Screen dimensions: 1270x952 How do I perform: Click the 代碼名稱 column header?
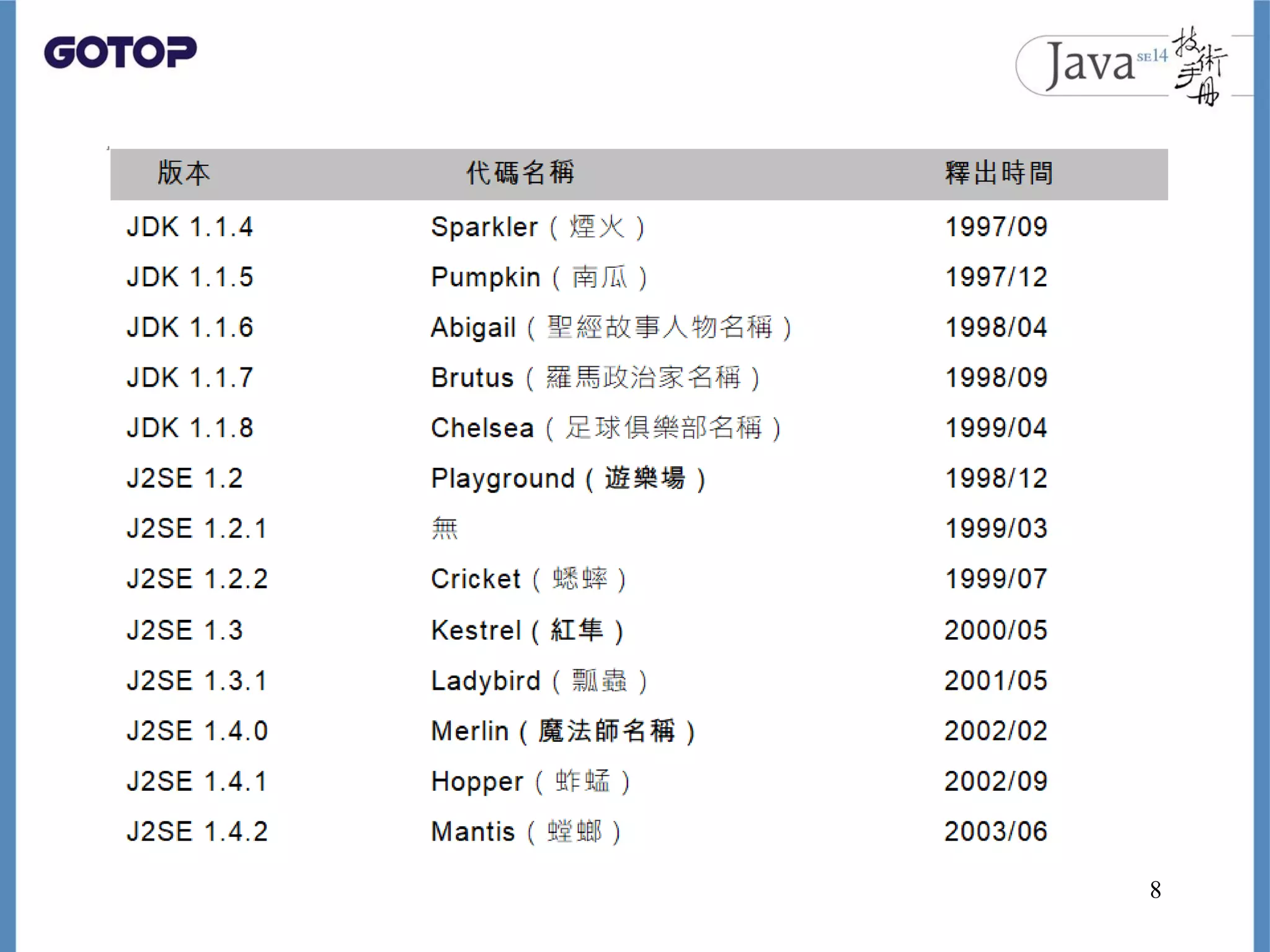(x=520, y=173)
